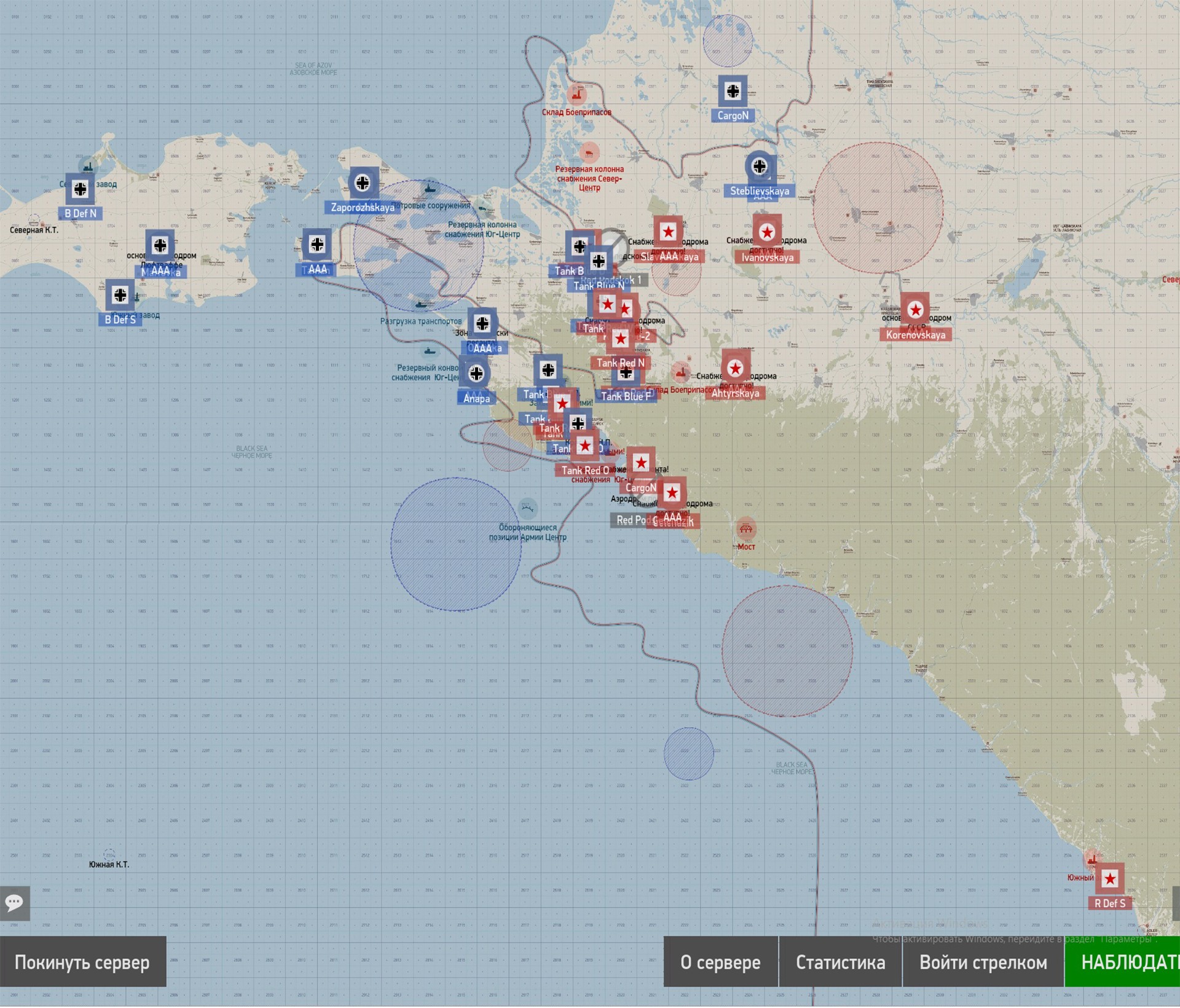Click the Ahtyrskaya airfield label

(x=735, y=393)
